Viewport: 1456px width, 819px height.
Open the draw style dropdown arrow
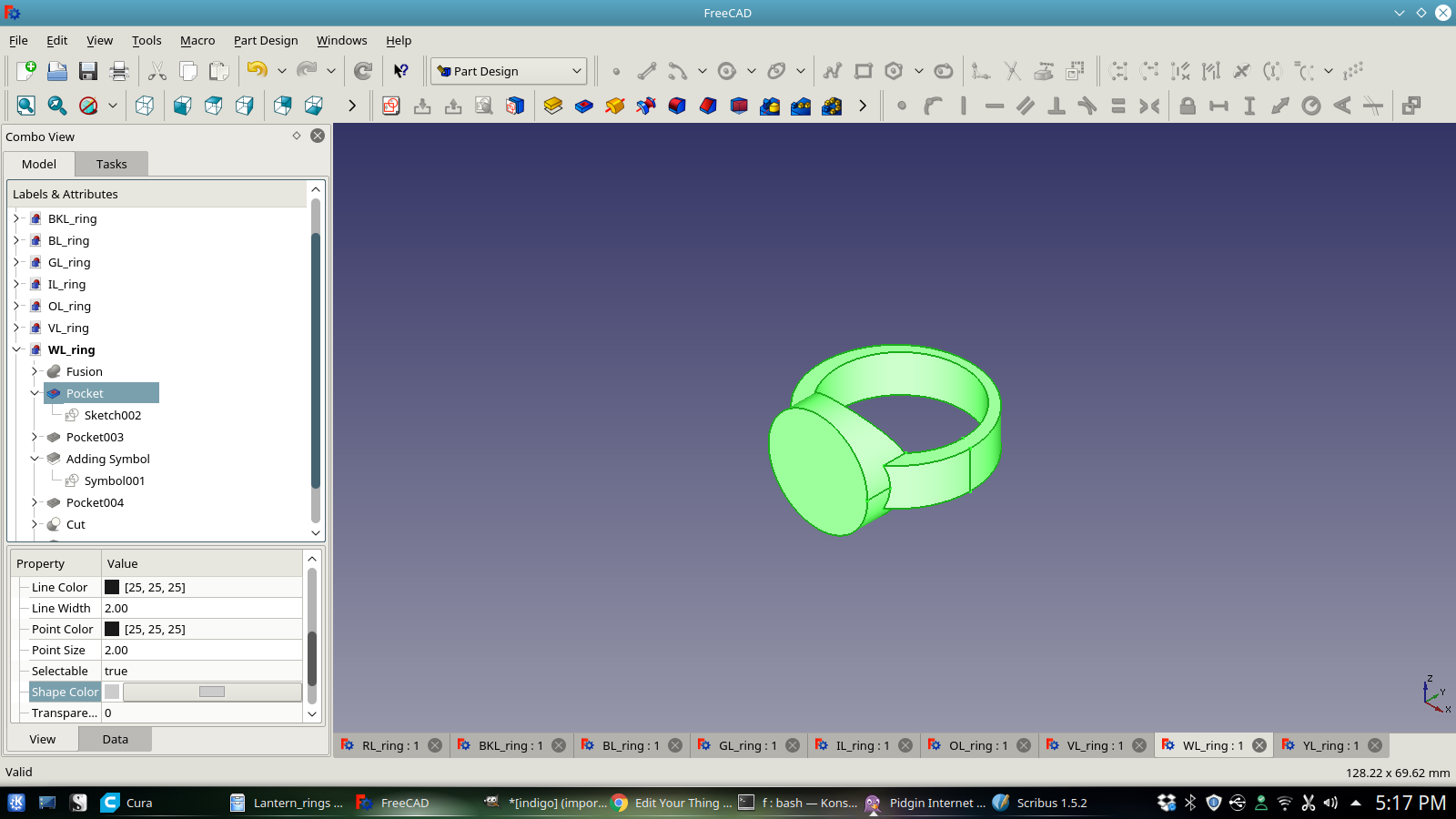point(113,106)
